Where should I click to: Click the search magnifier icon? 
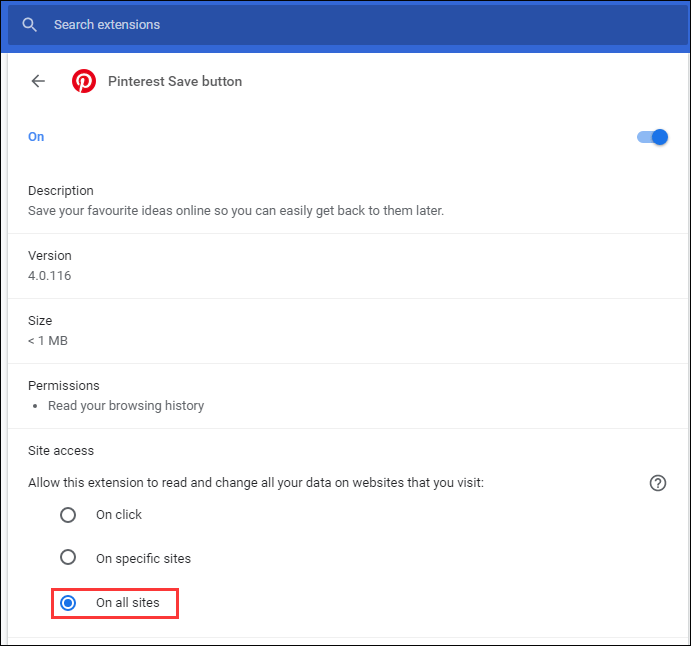(x=30, y=25)
